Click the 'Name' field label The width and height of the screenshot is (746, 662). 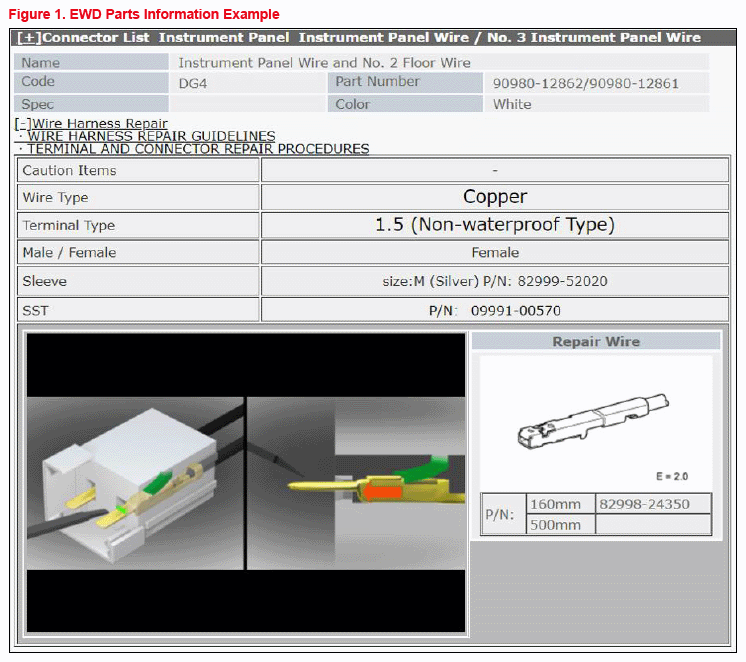point(91,62)
